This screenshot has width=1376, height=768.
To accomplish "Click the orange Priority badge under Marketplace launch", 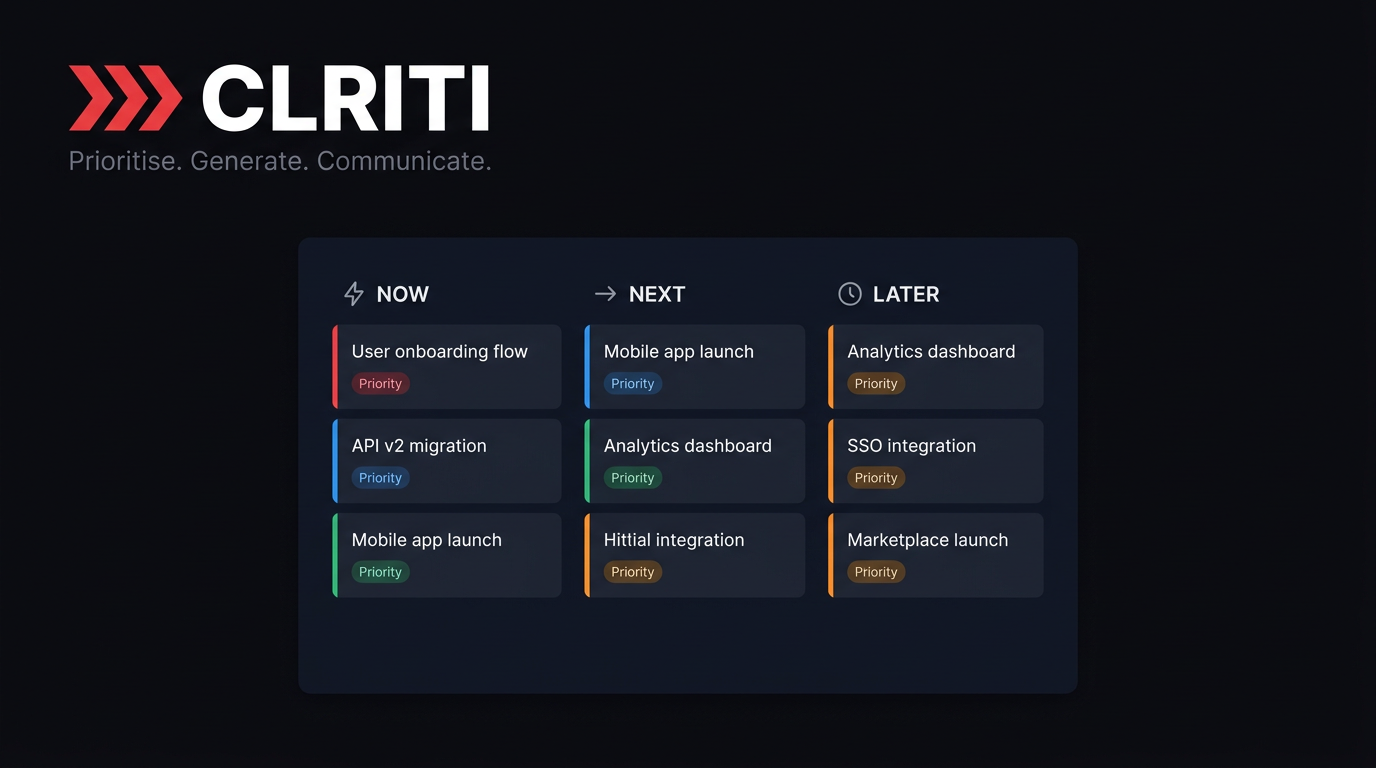I will click(876, 571).
